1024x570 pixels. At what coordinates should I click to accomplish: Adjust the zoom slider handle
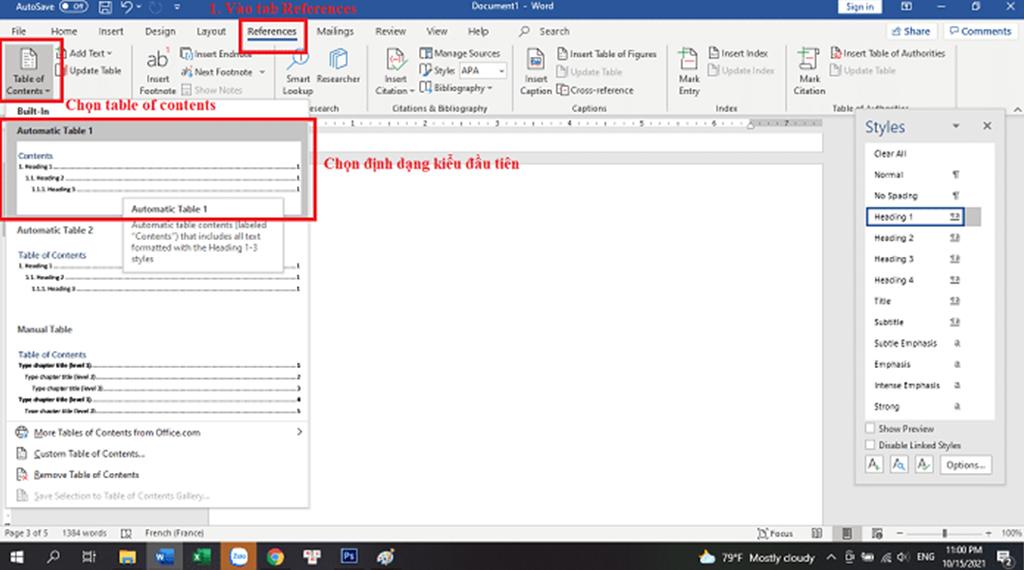click(x=944, y=533)
